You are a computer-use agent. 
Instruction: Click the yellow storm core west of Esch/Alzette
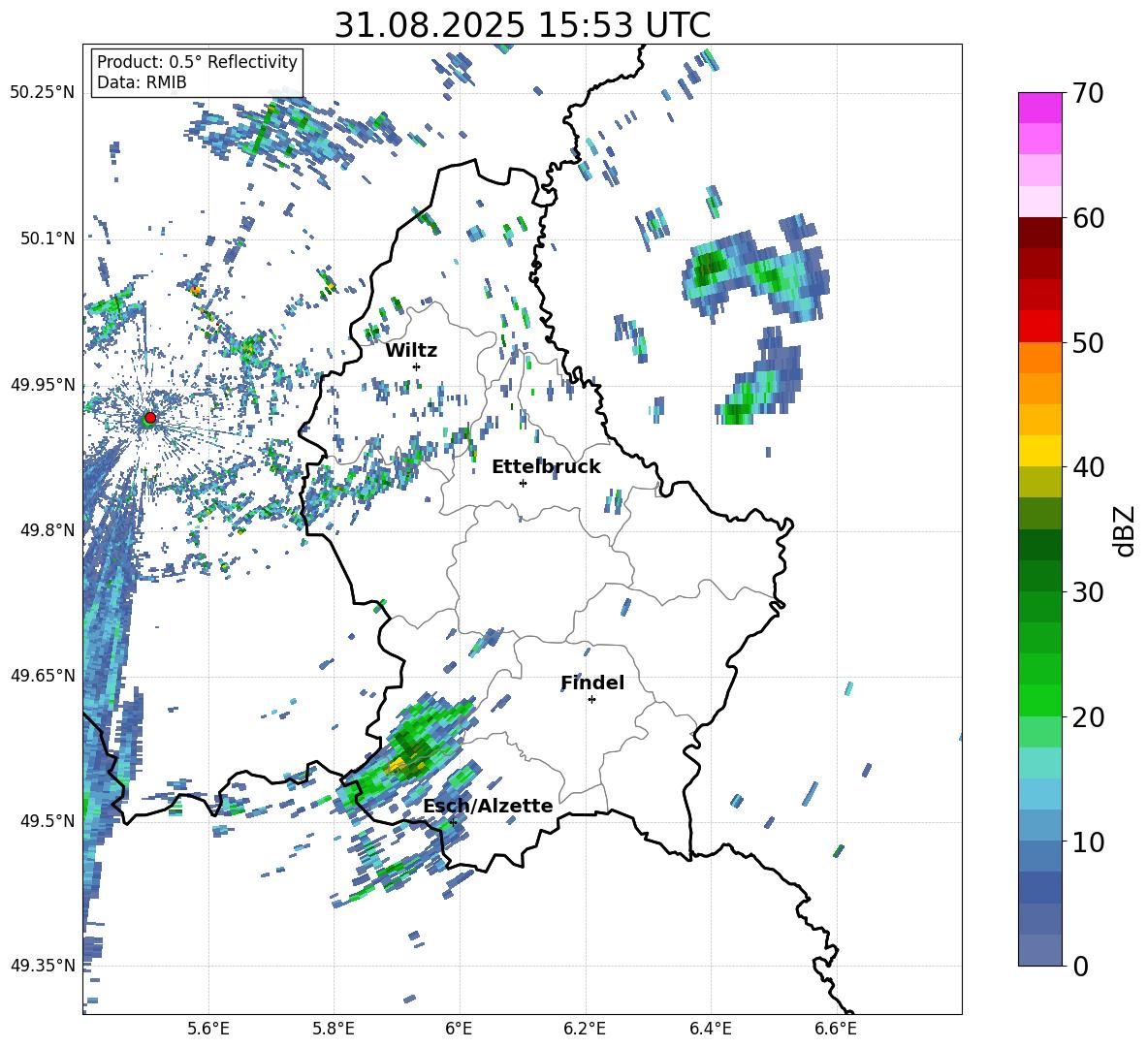point(399,766)
